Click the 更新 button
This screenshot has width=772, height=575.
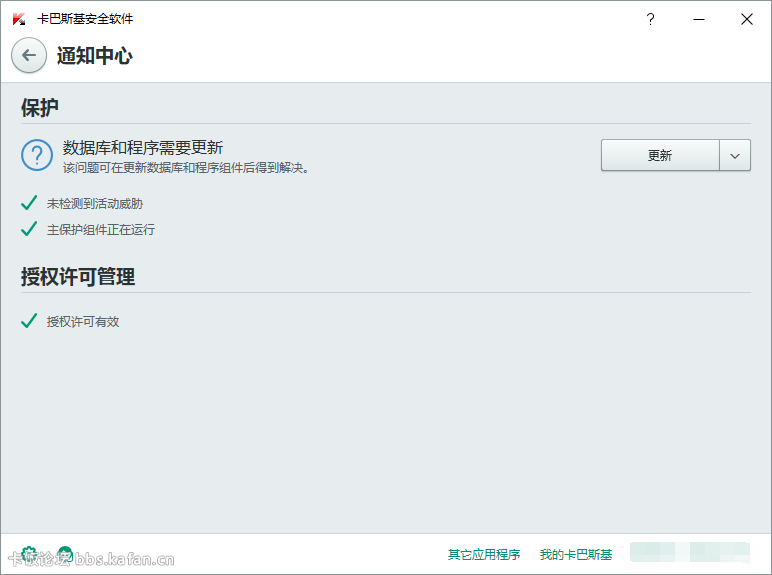(660, 155)
